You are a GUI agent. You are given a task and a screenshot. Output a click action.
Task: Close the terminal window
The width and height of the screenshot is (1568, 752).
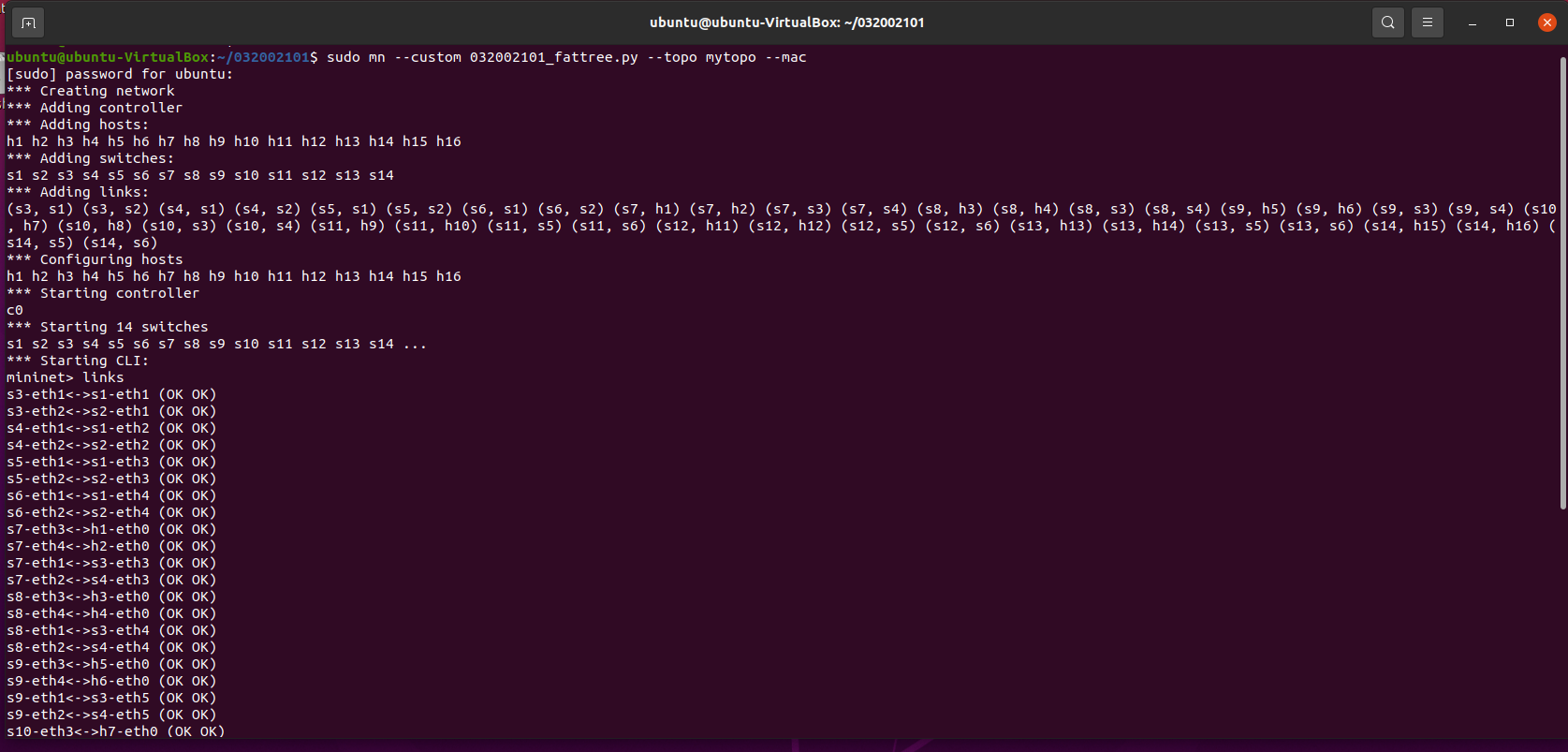point(1547,22)
